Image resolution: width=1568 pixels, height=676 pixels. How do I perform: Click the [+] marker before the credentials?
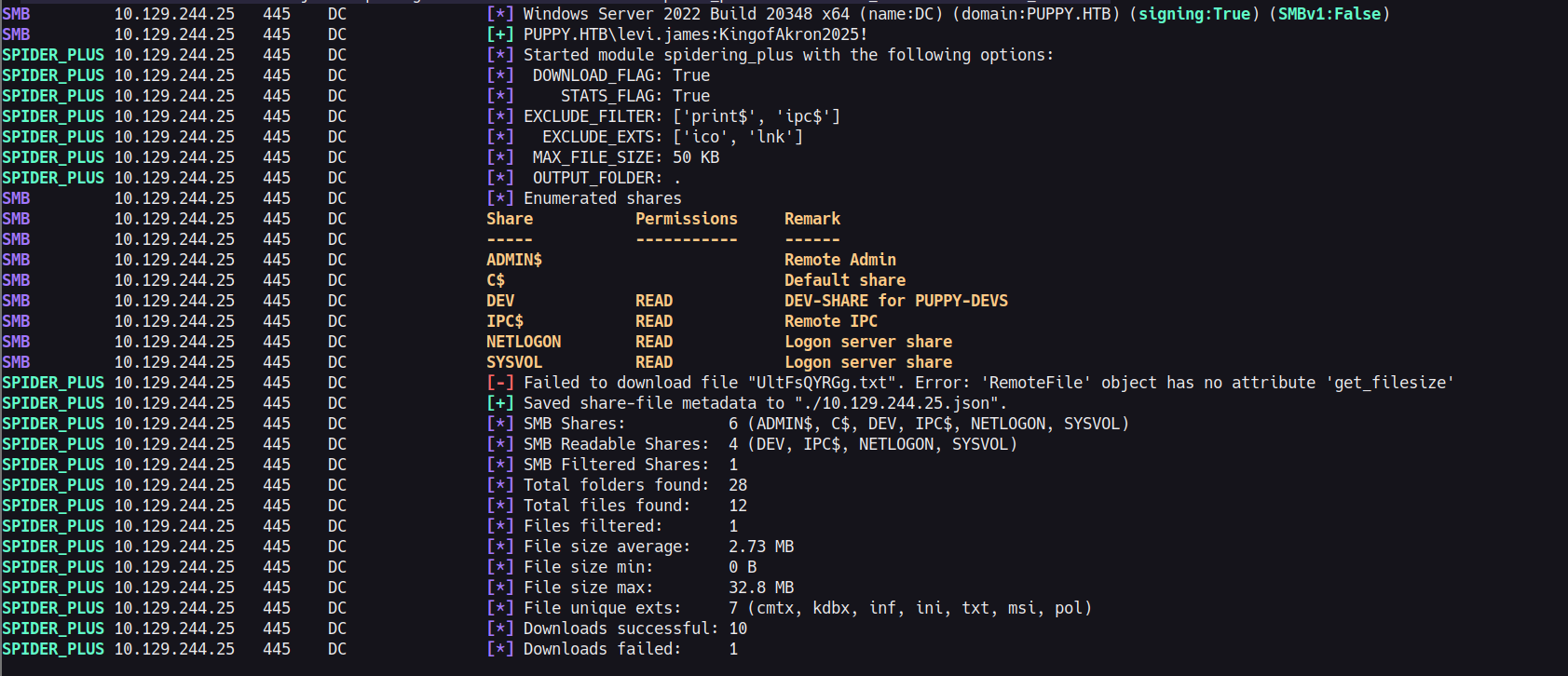tap(500, 34)
